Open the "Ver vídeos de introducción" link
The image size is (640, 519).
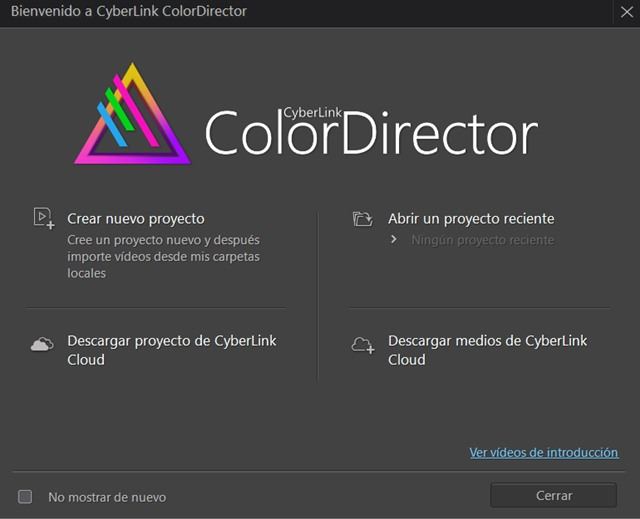(x=544, y=452)
